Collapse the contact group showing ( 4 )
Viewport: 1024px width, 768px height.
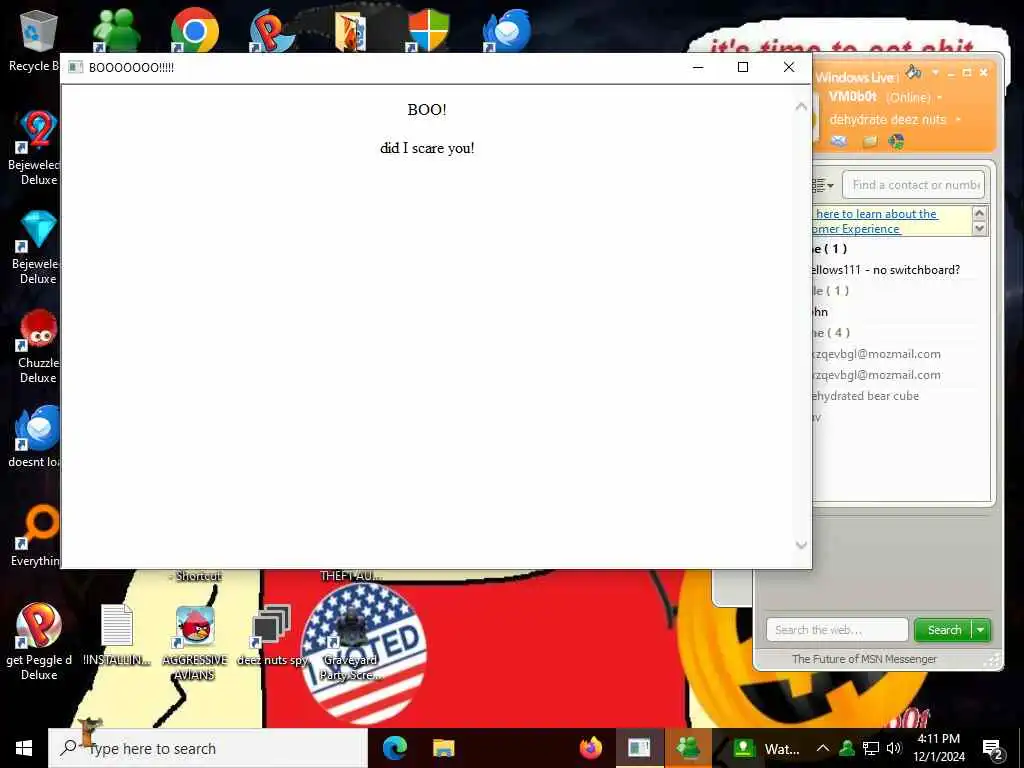tap(831, 332)
